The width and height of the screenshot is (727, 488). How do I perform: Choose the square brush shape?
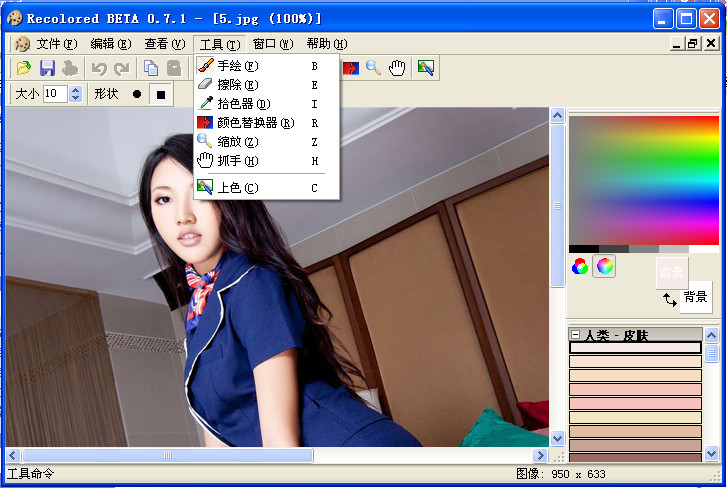[160, 94]
